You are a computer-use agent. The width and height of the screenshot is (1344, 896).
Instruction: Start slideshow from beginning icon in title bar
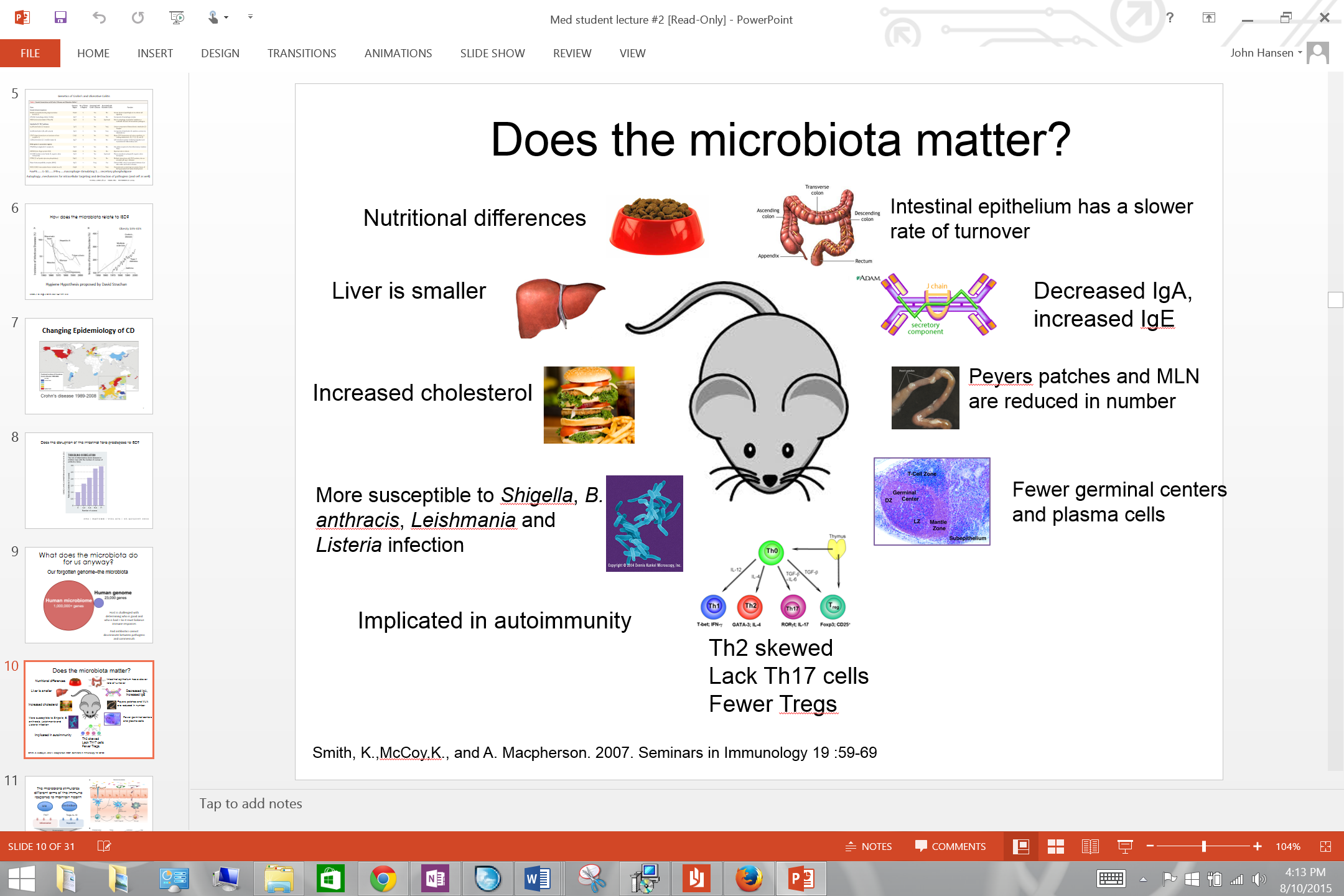pyautogui.click(x=177, y=17)
